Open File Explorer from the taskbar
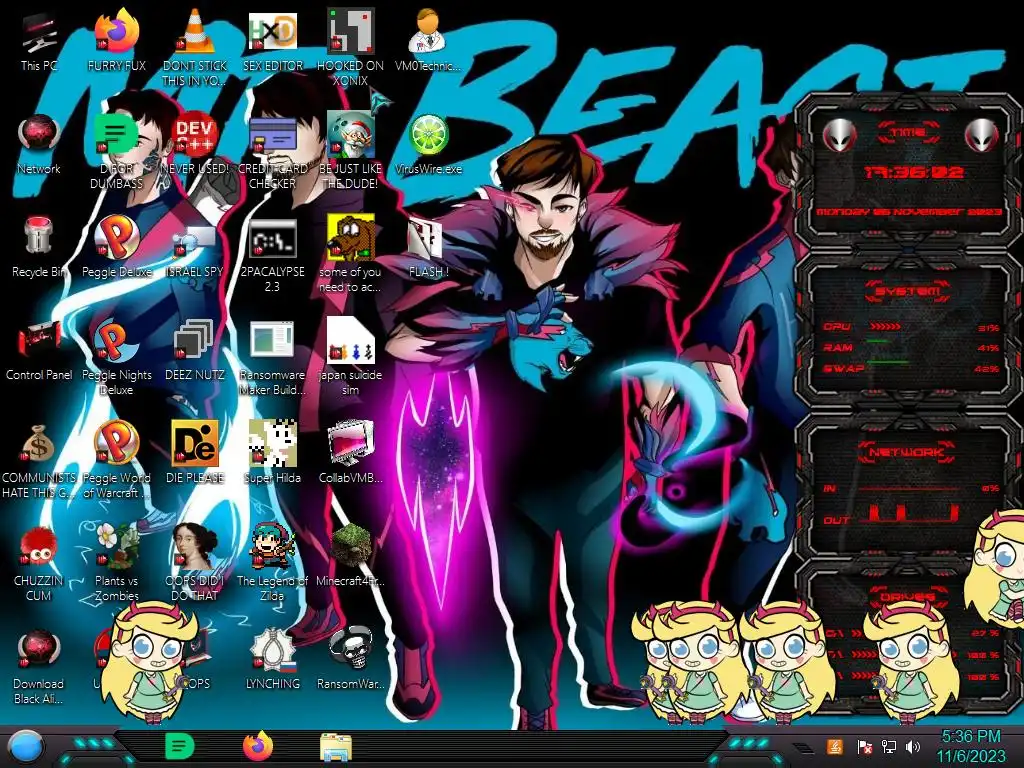The height and width of the screenshot is (768, 1024). [x=336, y=747]
